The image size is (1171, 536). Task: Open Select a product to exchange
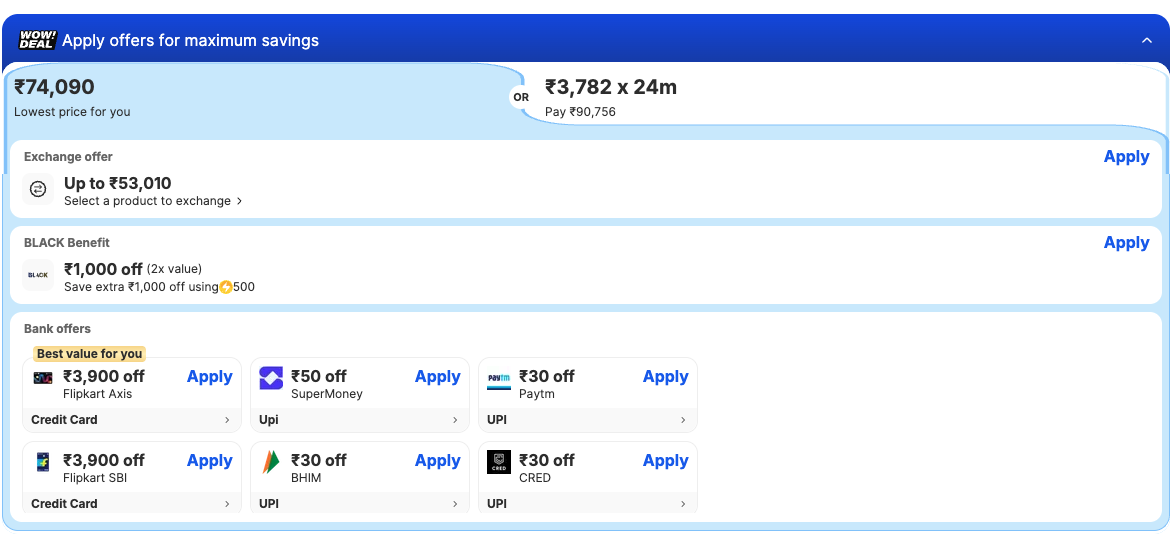coord(153,201)
